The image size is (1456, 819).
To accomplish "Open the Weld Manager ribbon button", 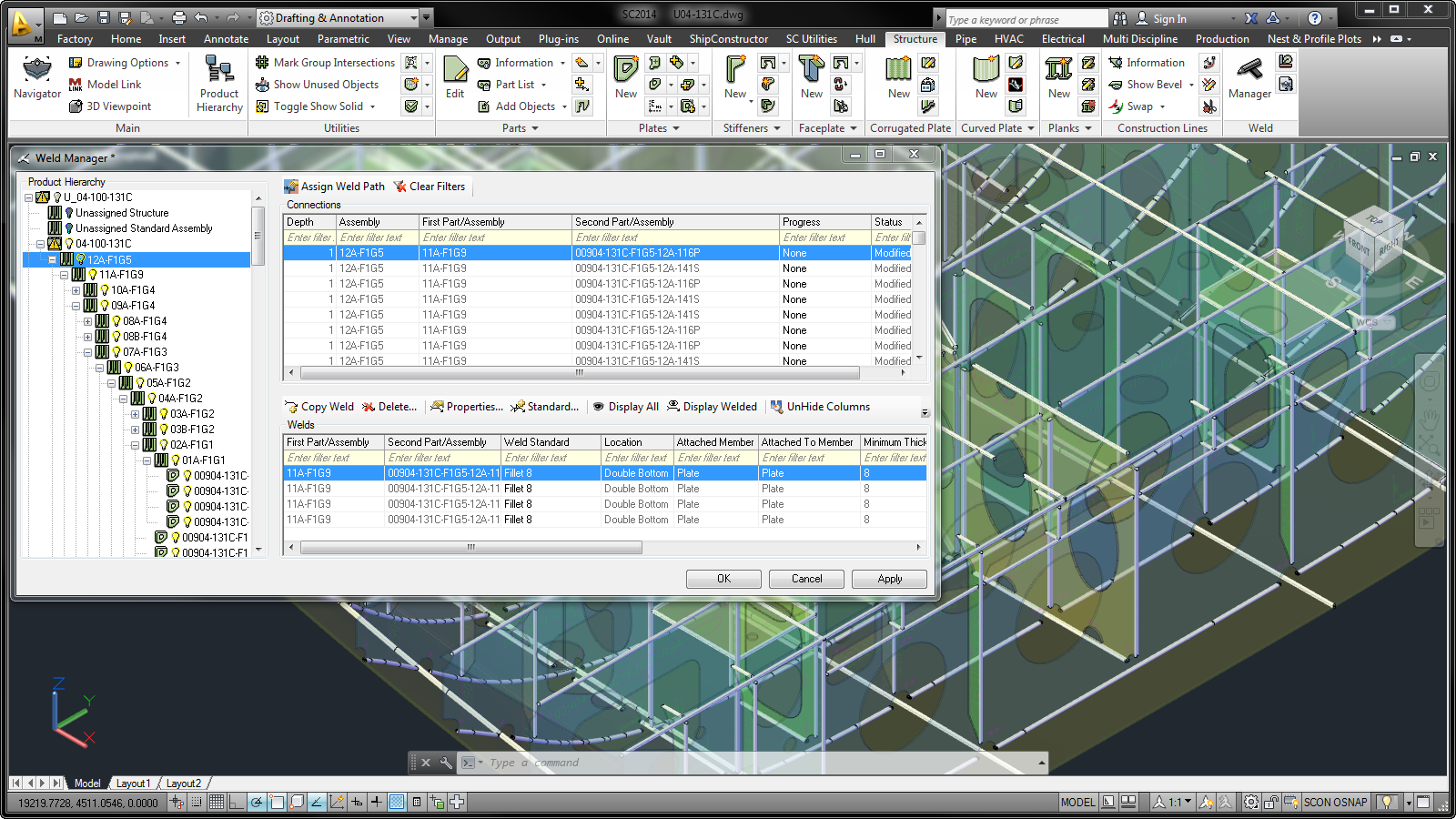I will click(1249, 77).
